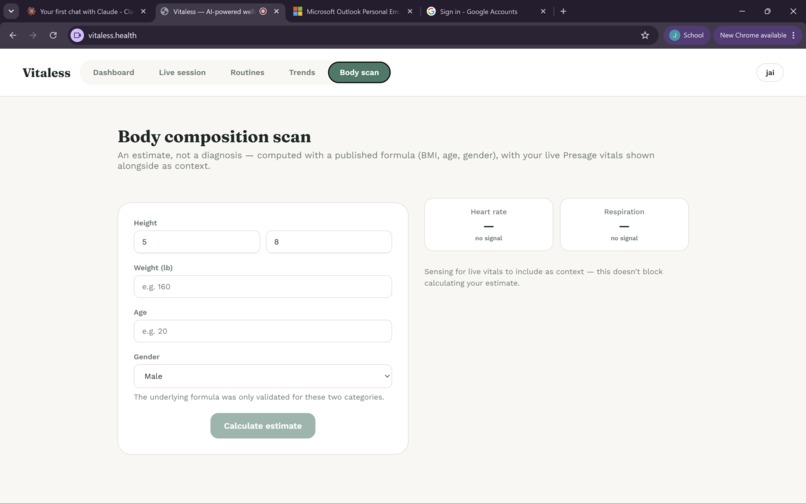Click the browser forward arrow

point(33,35)
